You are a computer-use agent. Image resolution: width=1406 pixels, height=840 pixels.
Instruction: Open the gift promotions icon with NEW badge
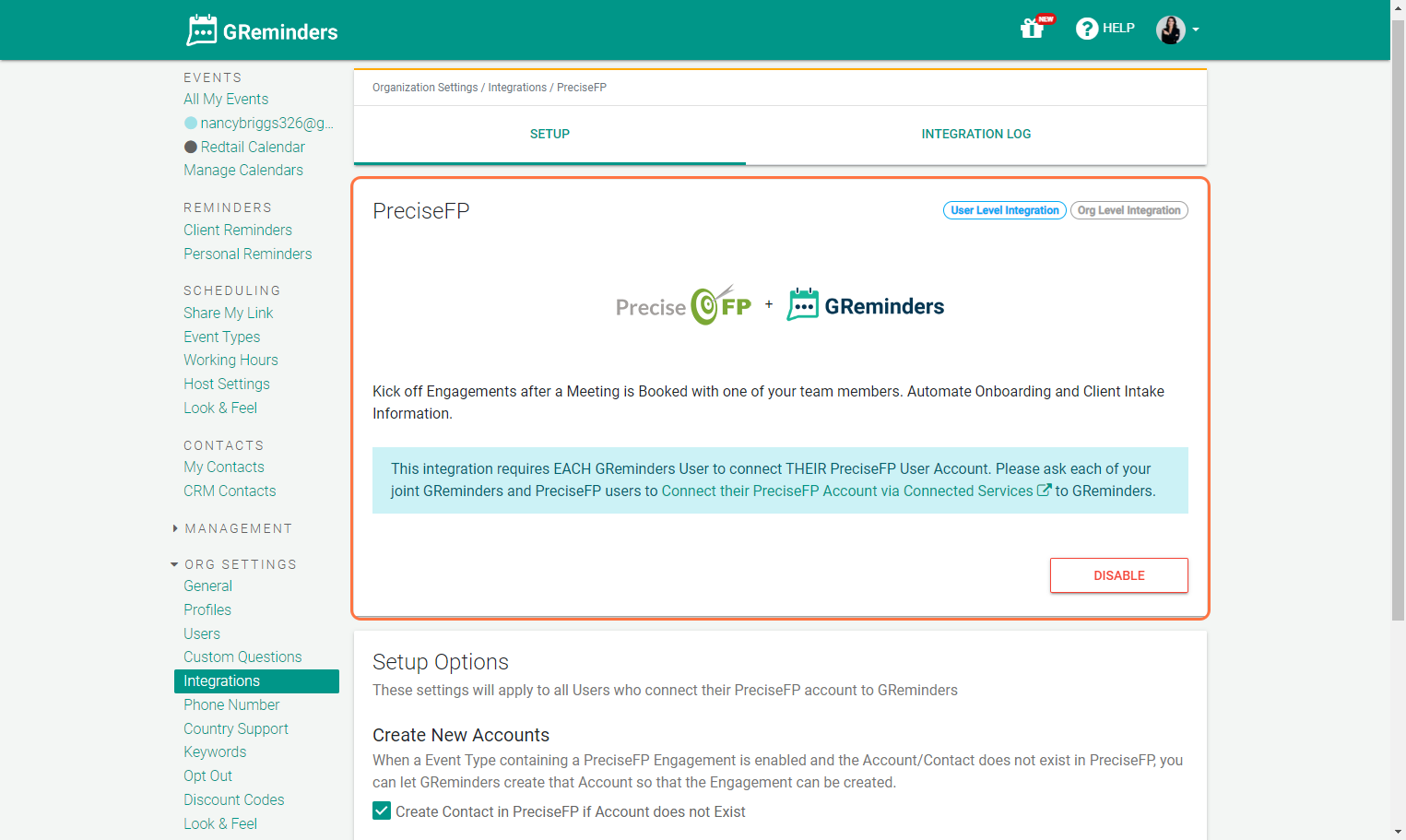[x=1033, y=29]
